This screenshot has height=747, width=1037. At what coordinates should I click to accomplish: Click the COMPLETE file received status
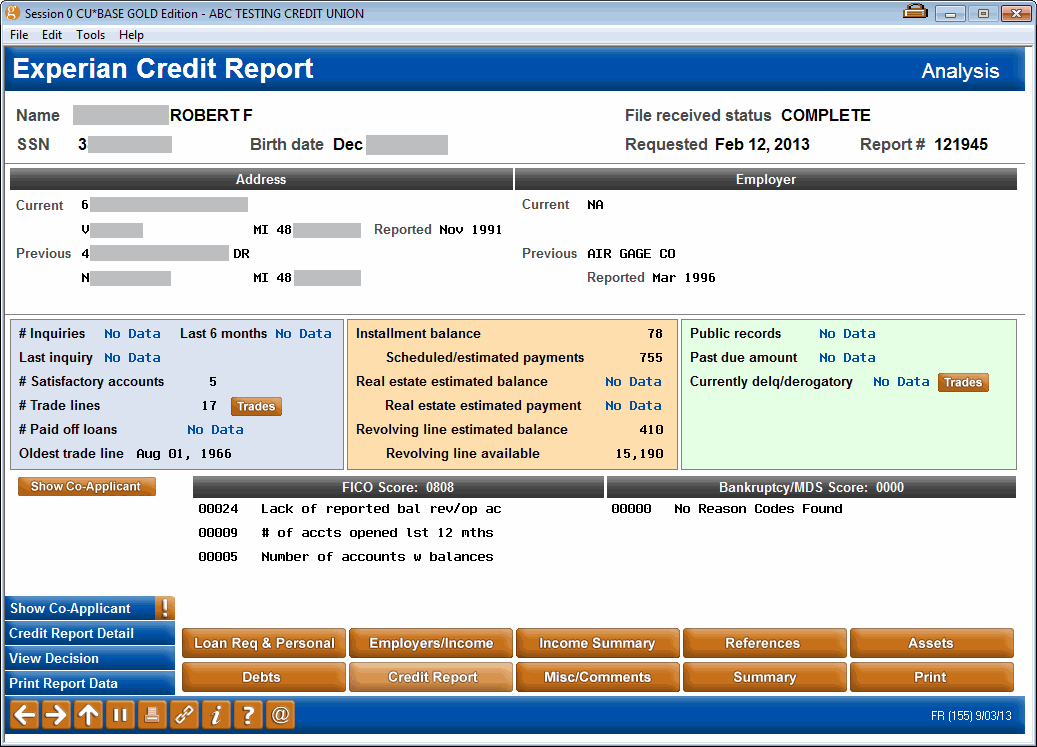(825, 115)
